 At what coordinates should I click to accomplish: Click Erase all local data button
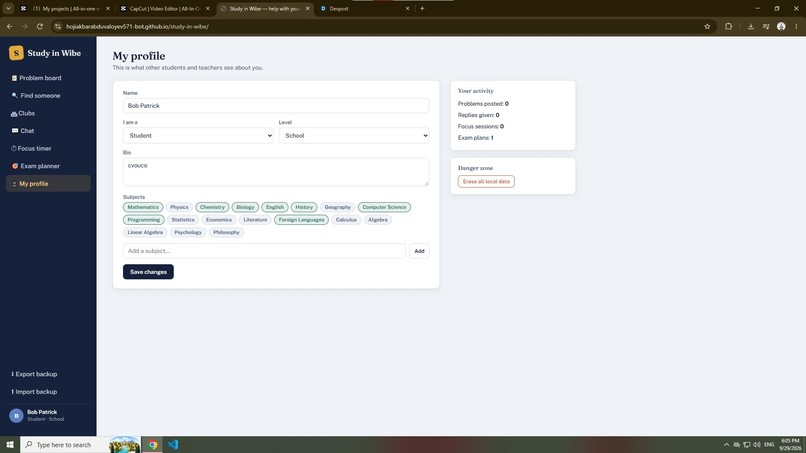[486, 182]
